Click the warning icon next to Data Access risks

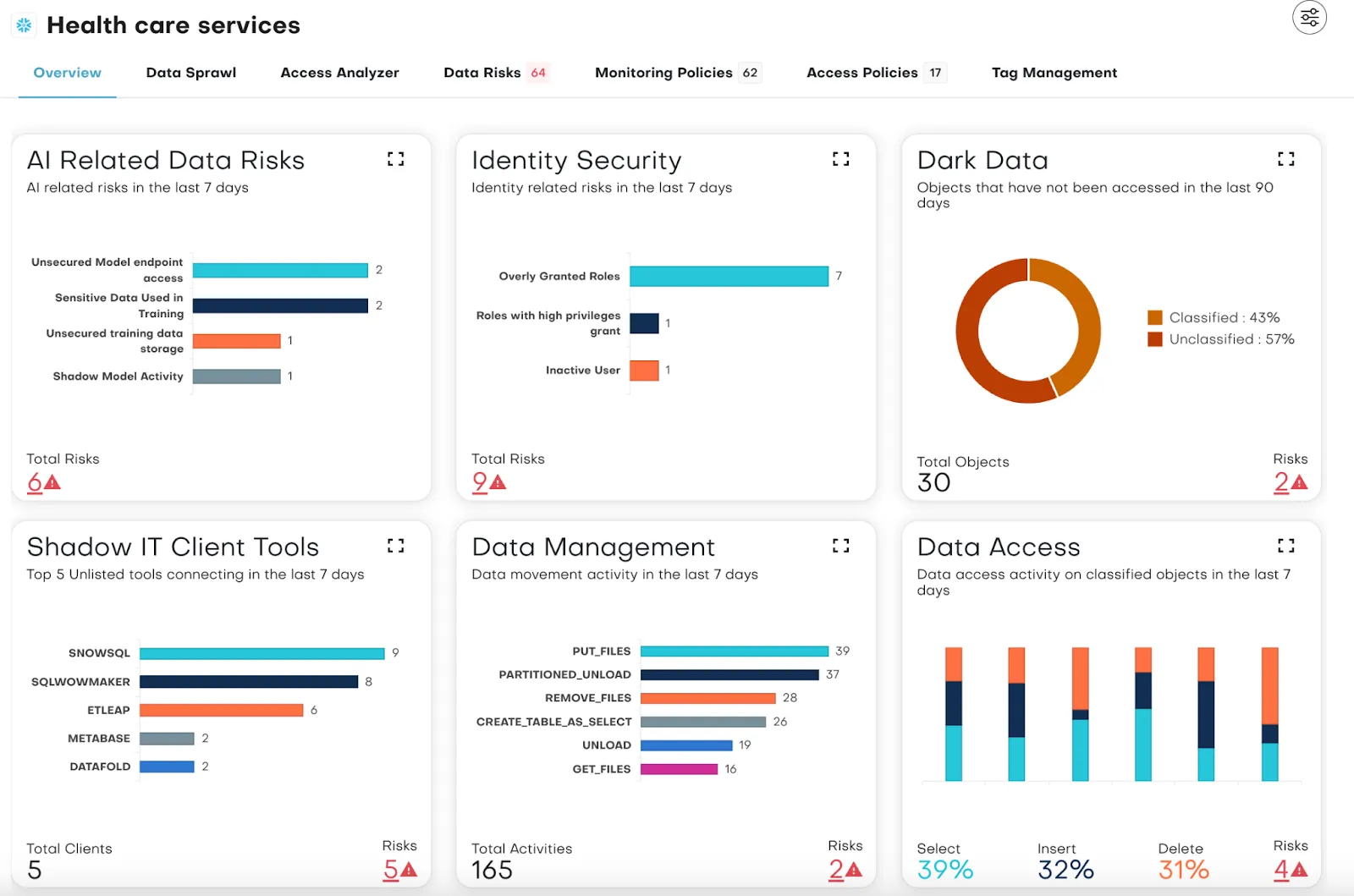point(1298,867)
